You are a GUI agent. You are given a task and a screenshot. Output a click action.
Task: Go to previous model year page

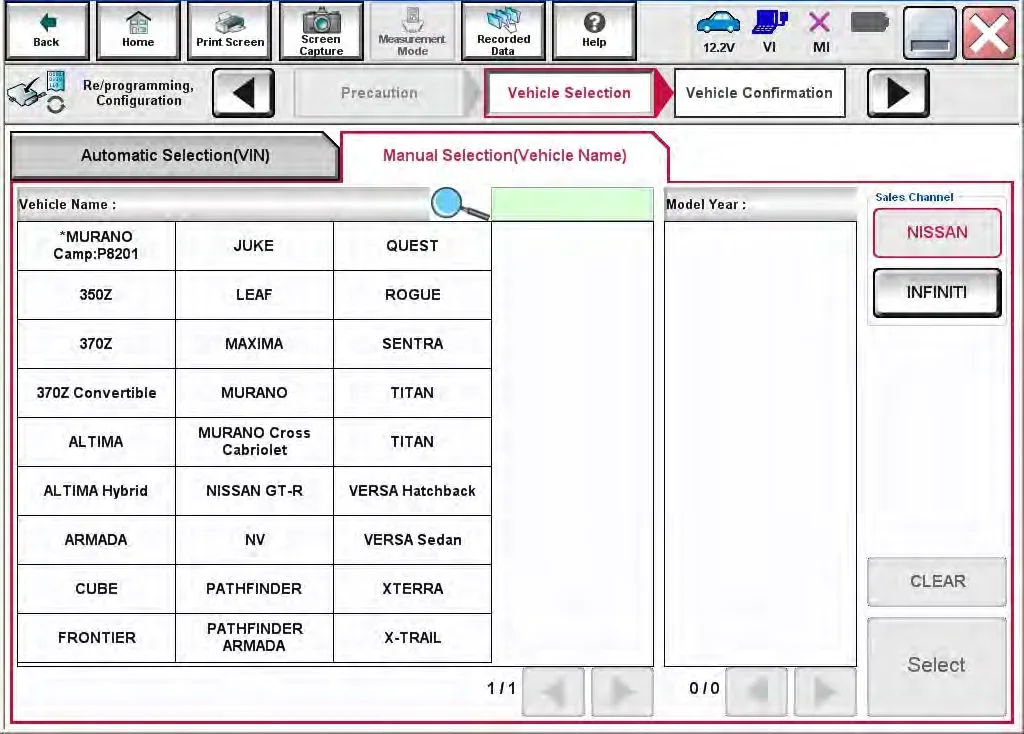point(756,691)
